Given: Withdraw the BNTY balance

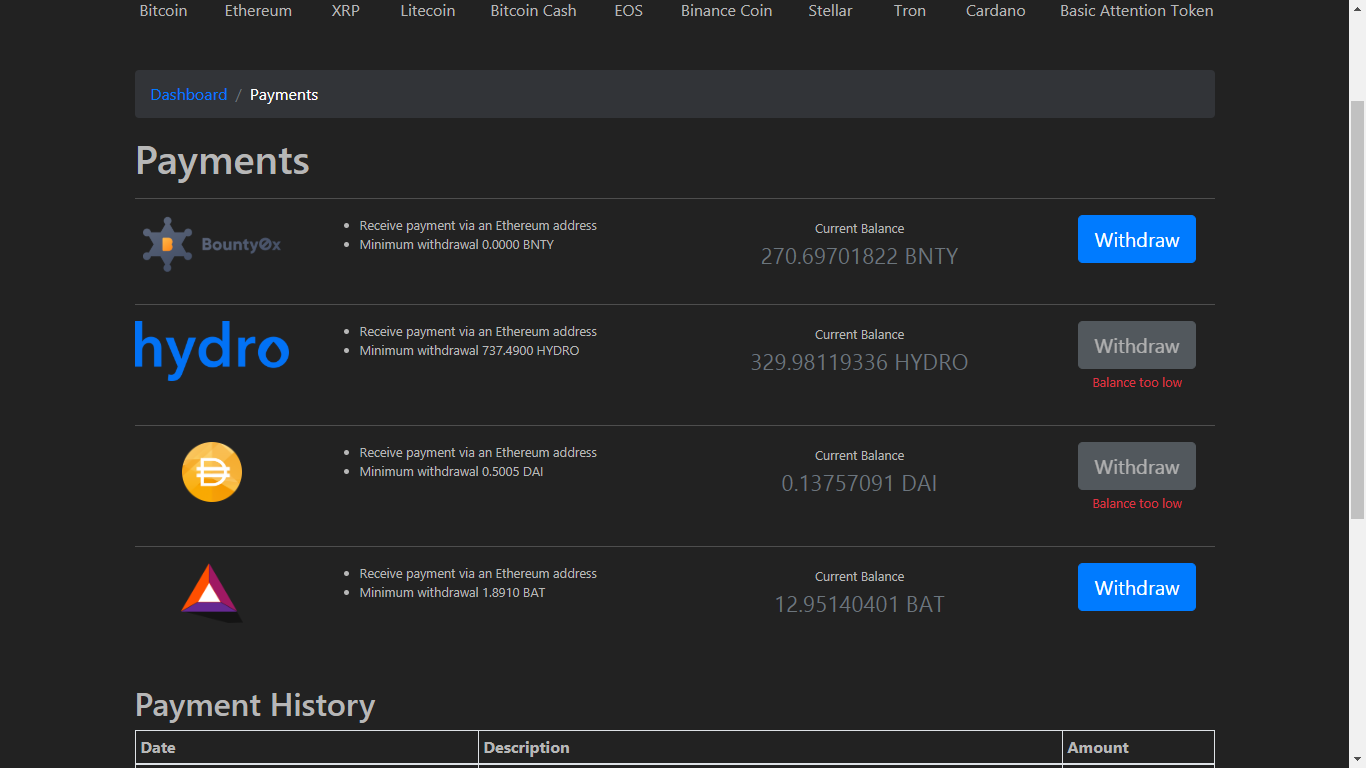Looking at the screenshot, I should (1137, 239).
